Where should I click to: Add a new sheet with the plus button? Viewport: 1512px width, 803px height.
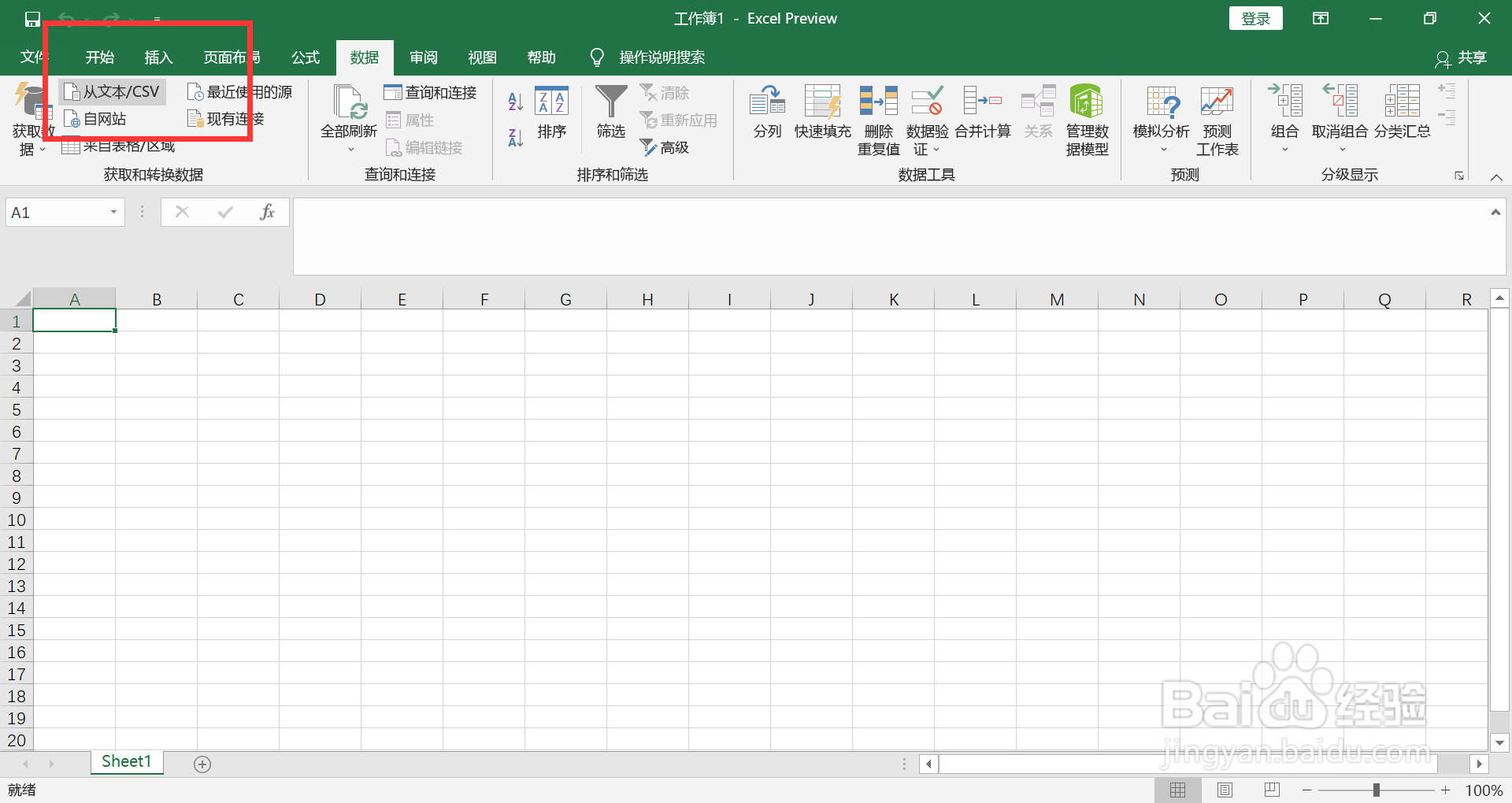point(202,762)
